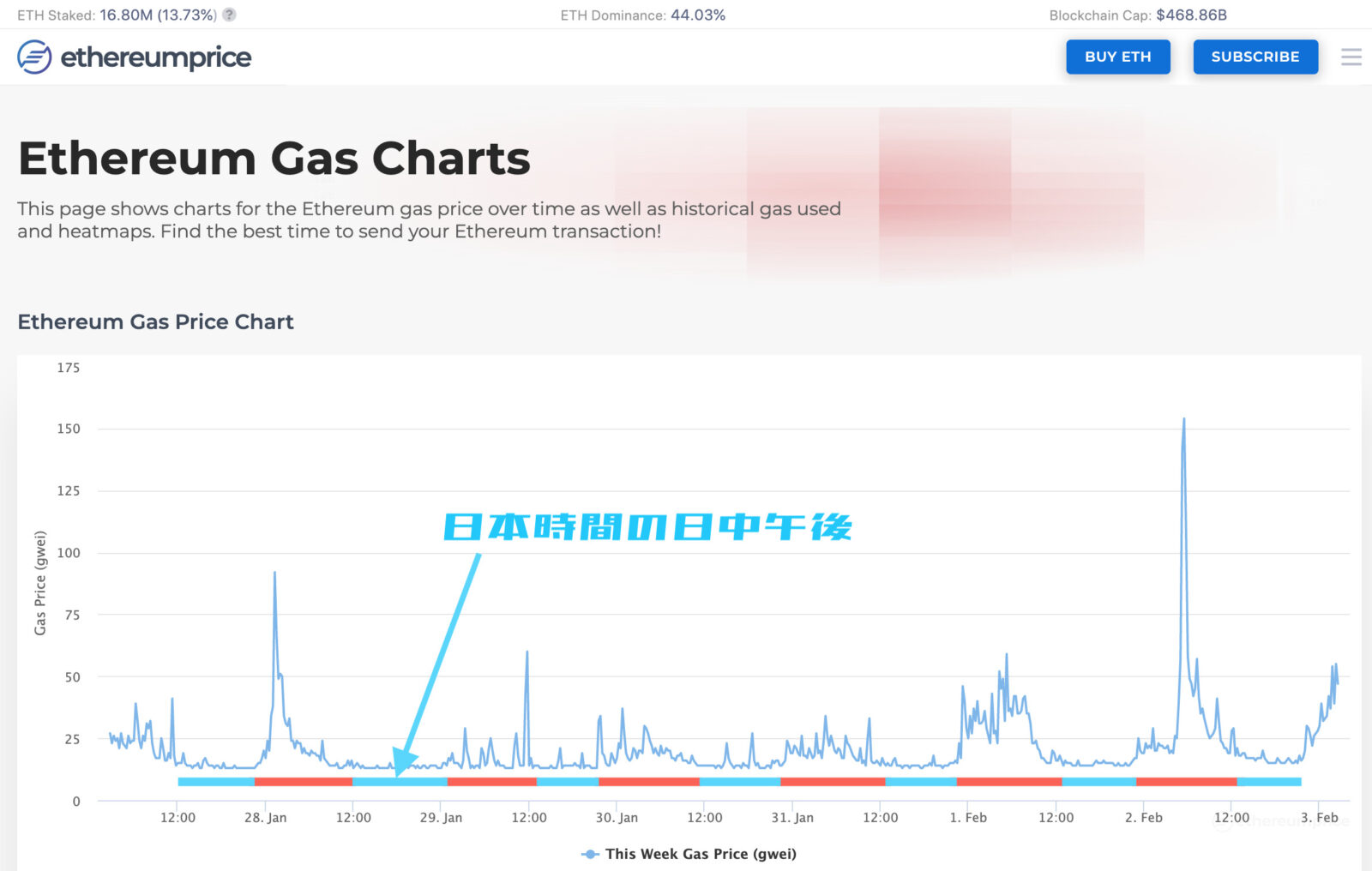Open the hamburger menu icon

tap(1351, 57)
